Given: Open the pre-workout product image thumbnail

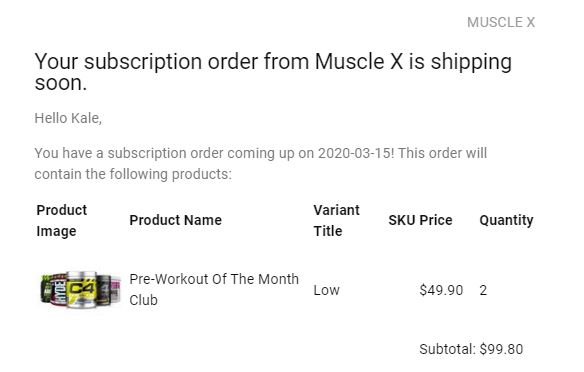Looking at the screenshot, I should (x=80, y=290).
